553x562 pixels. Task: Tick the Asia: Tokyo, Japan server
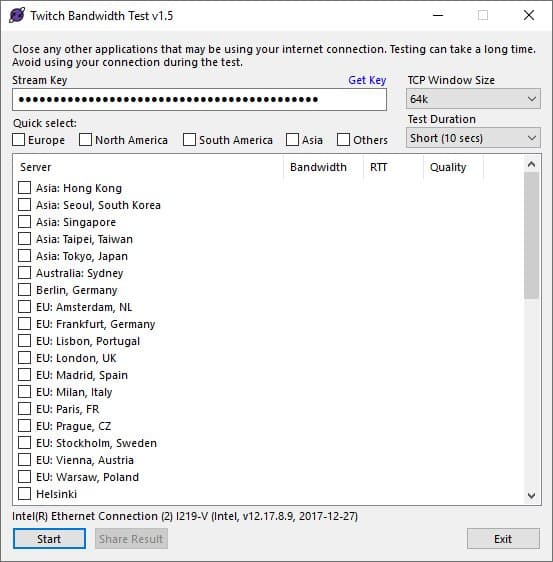point(24,256)
